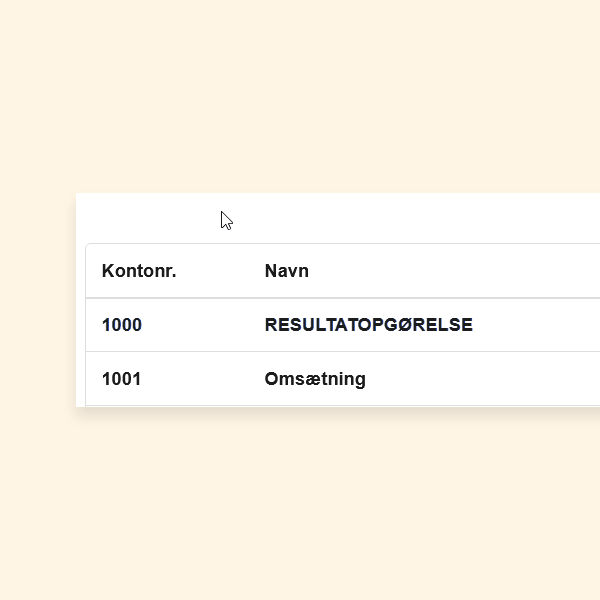This screenshot has width=600, height=600.
Task: Click the beige page background below the table
Action: pos(300,500)
